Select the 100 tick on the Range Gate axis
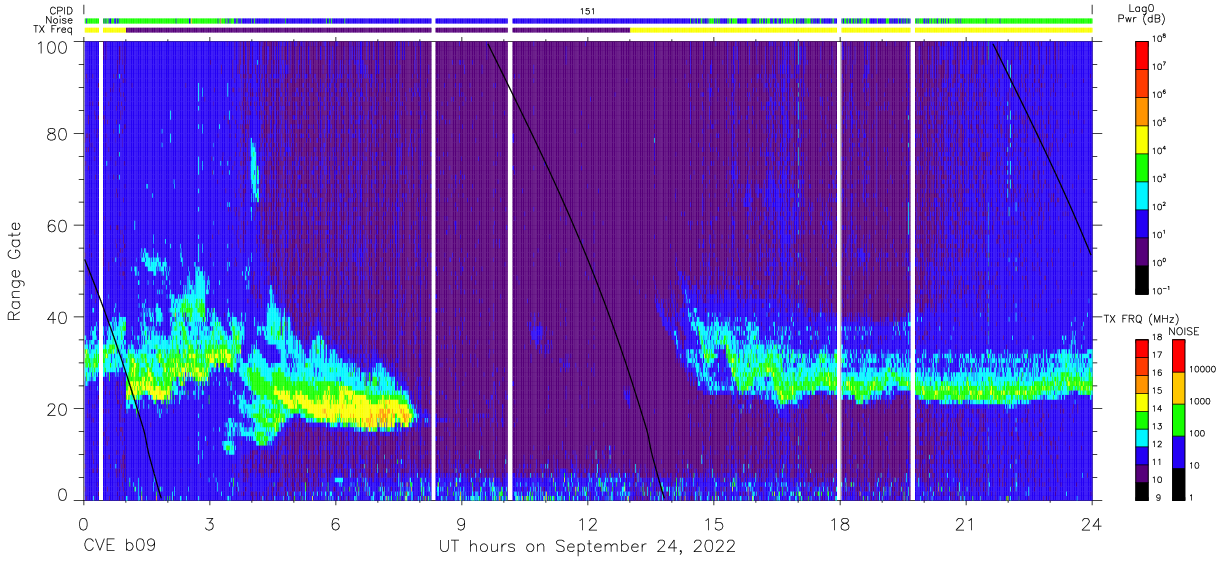 pyautogui.click(x=53, y=48)
